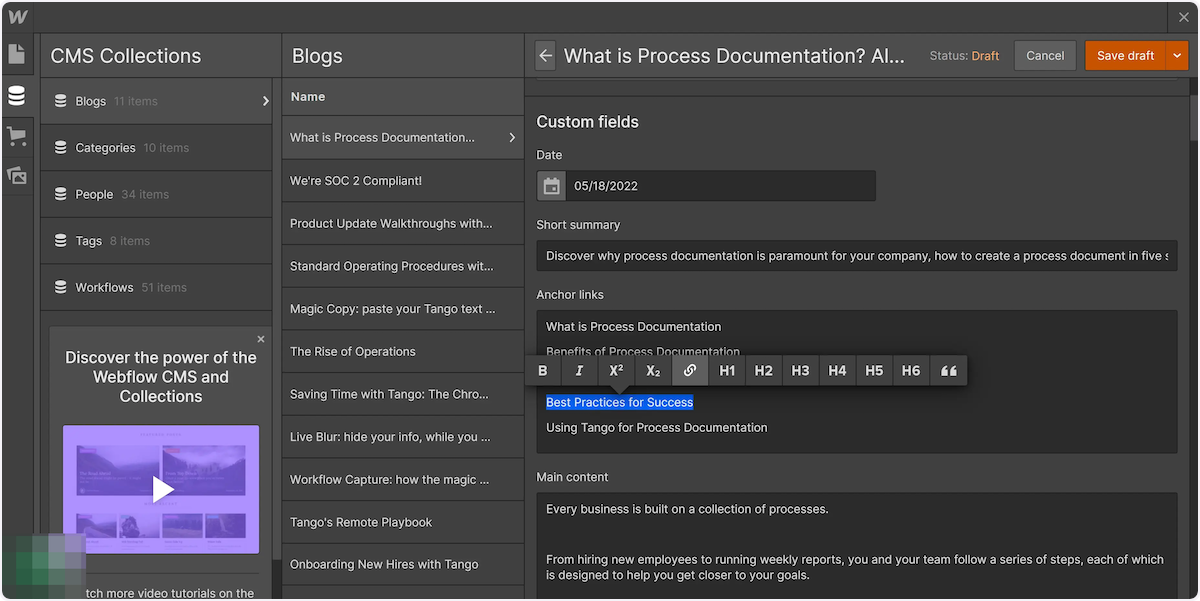1200x601 pixels.
Task: Click into the Date field 05/18/2022
Action: coord(720,186)
